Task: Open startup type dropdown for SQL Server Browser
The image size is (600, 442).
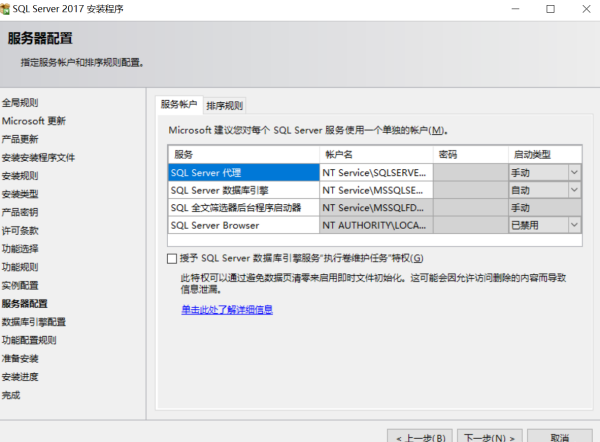Action: 574,226
